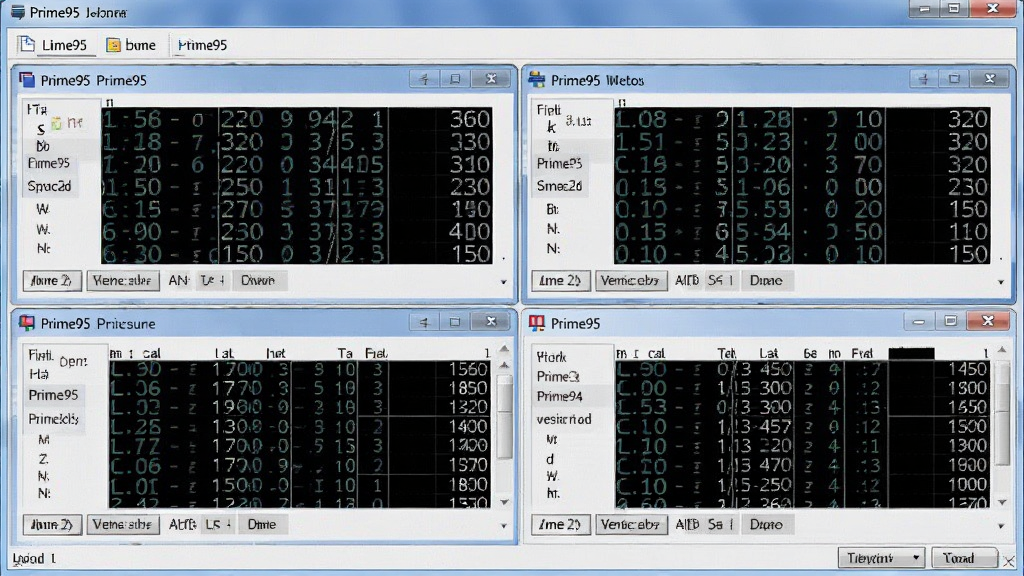Click scroll up arrow in bottom-right Prime95 window
Screen dimensions: 1024x576
[1002, 351]
